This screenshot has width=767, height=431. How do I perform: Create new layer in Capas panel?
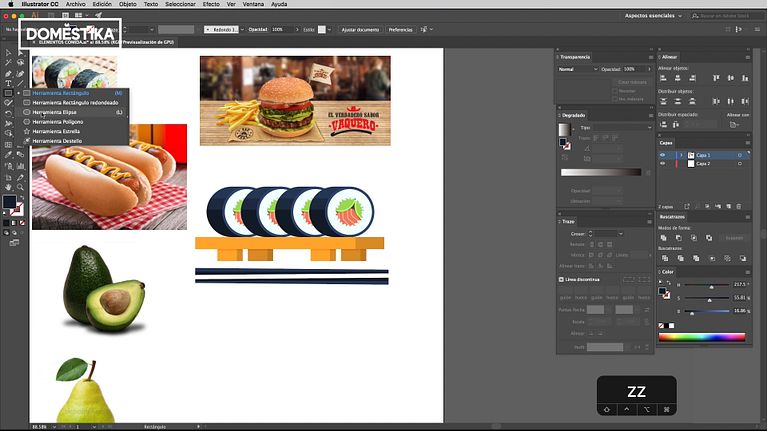[728, 206]
